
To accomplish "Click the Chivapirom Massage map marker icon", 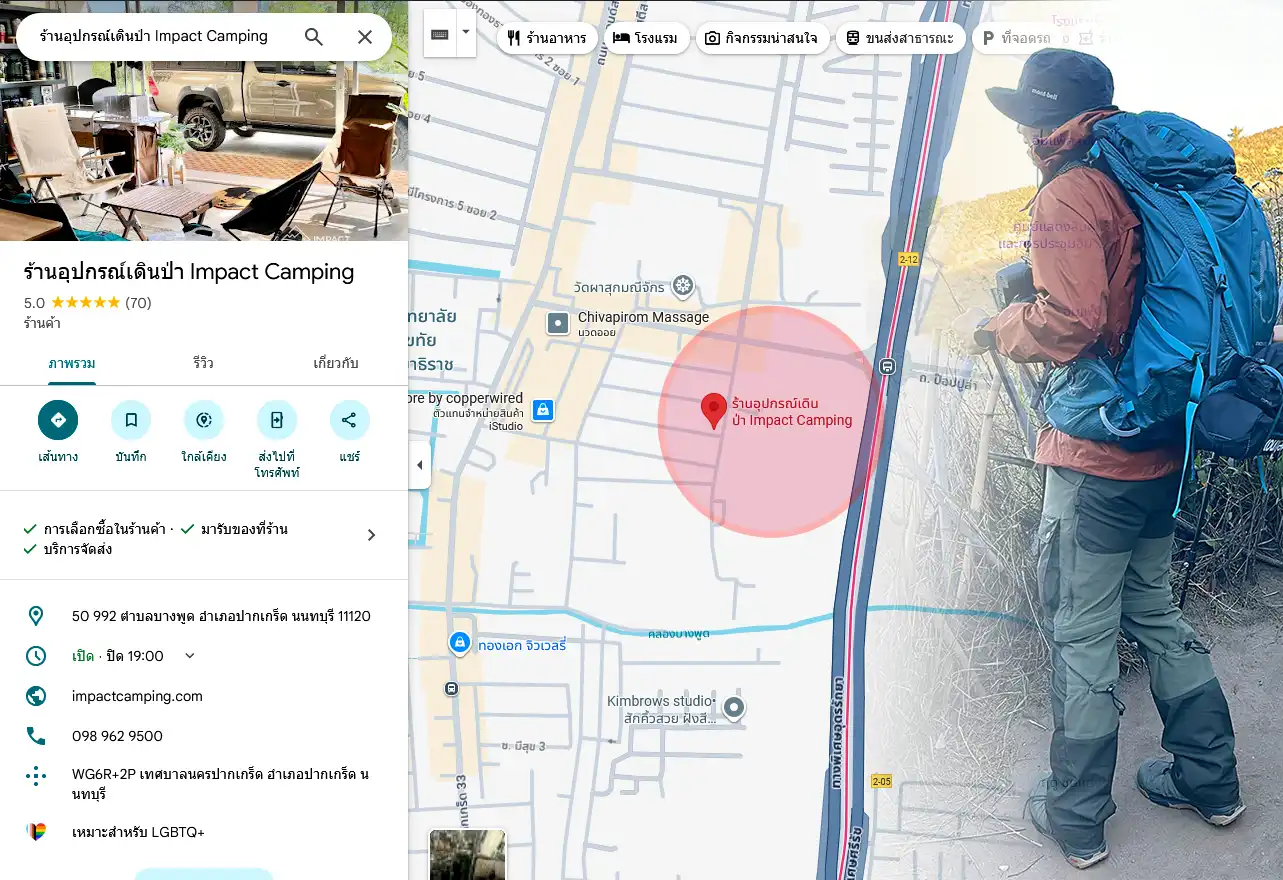I will click(557, 323).
